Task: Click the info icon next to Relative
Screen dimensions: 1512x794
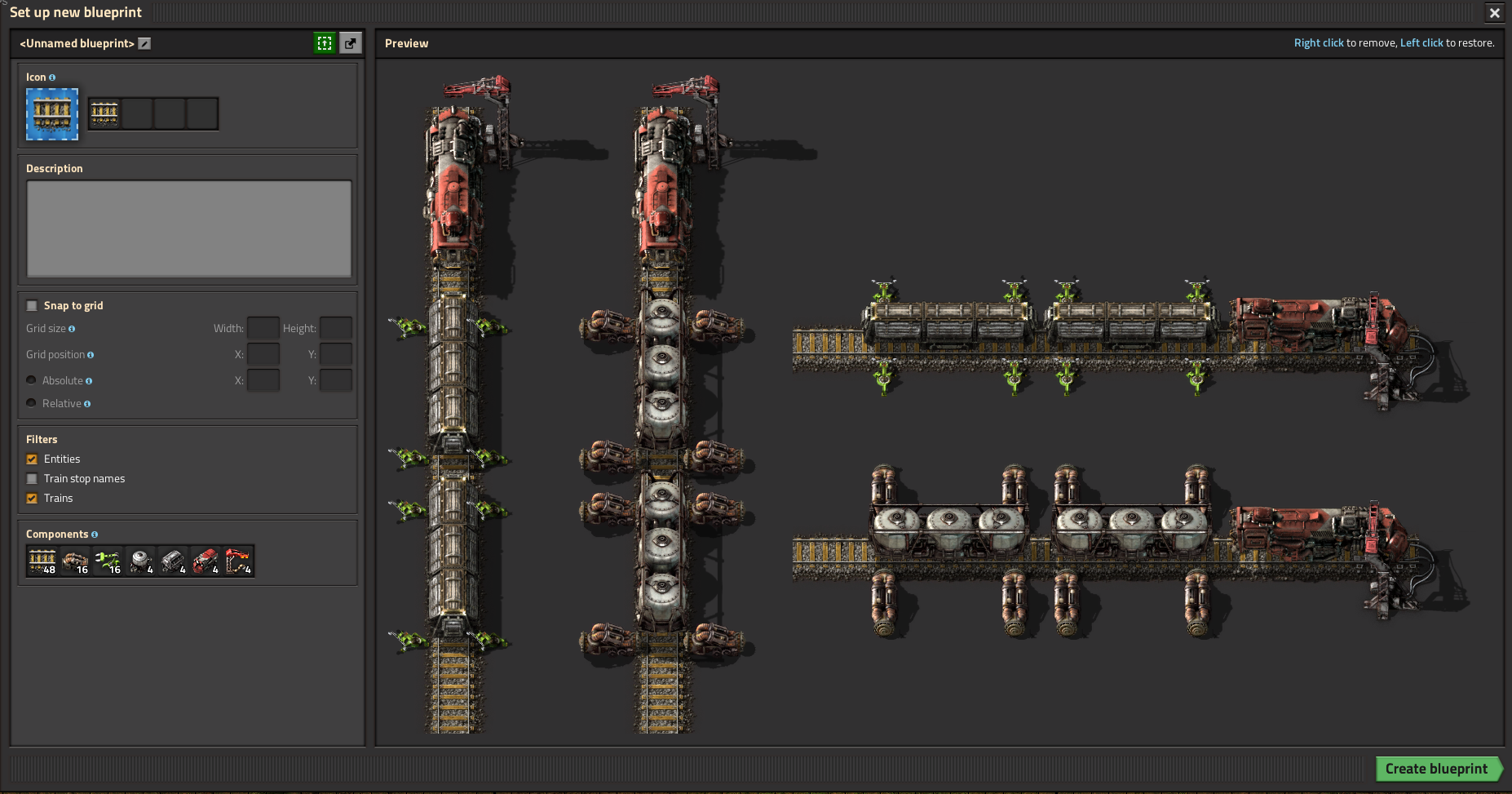Action: (87, 404)
